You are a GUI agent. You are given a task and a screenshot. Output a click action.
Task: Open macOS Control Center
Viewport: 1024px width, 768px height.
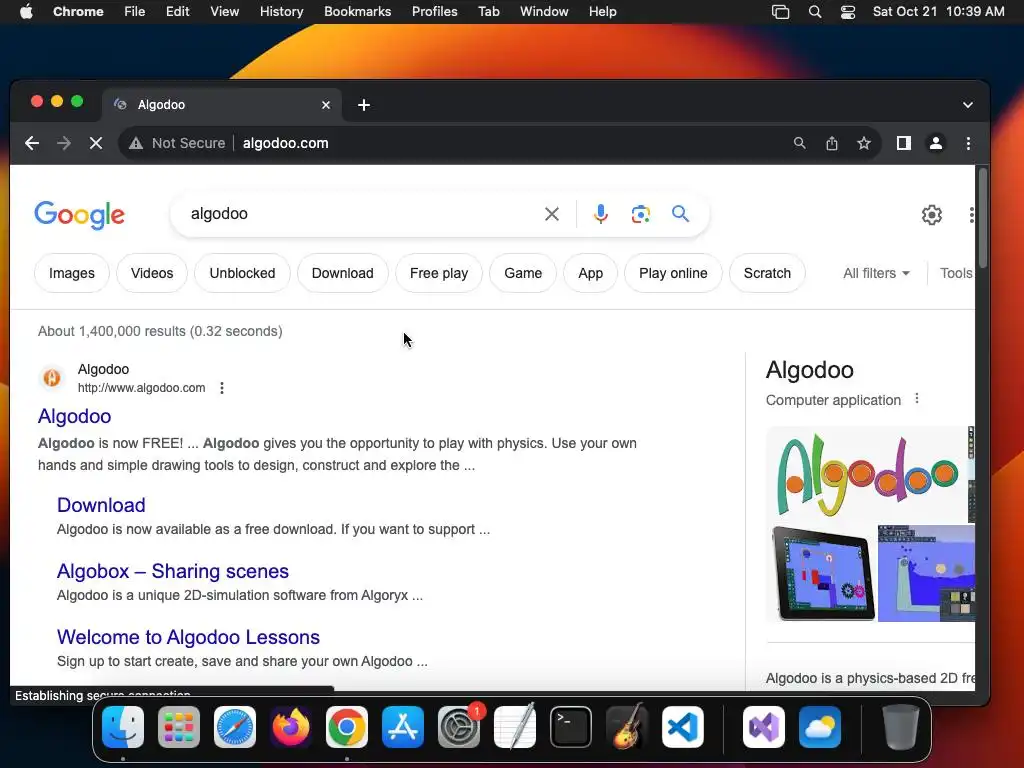click(x=848, y=12)
